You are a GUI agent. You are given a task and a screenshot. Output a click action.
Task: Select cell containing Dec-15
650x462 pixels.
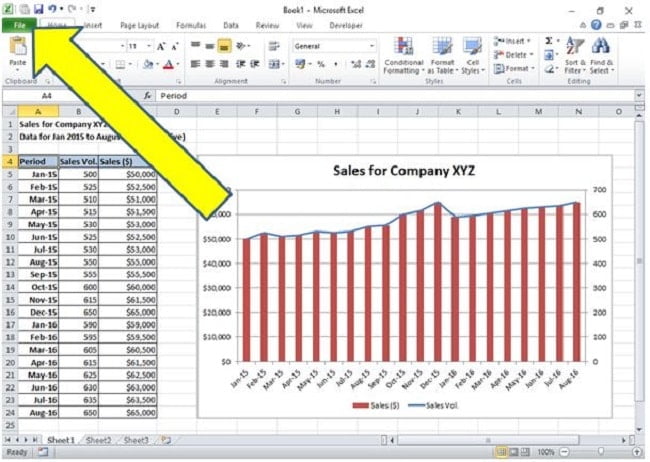[38, 312]
